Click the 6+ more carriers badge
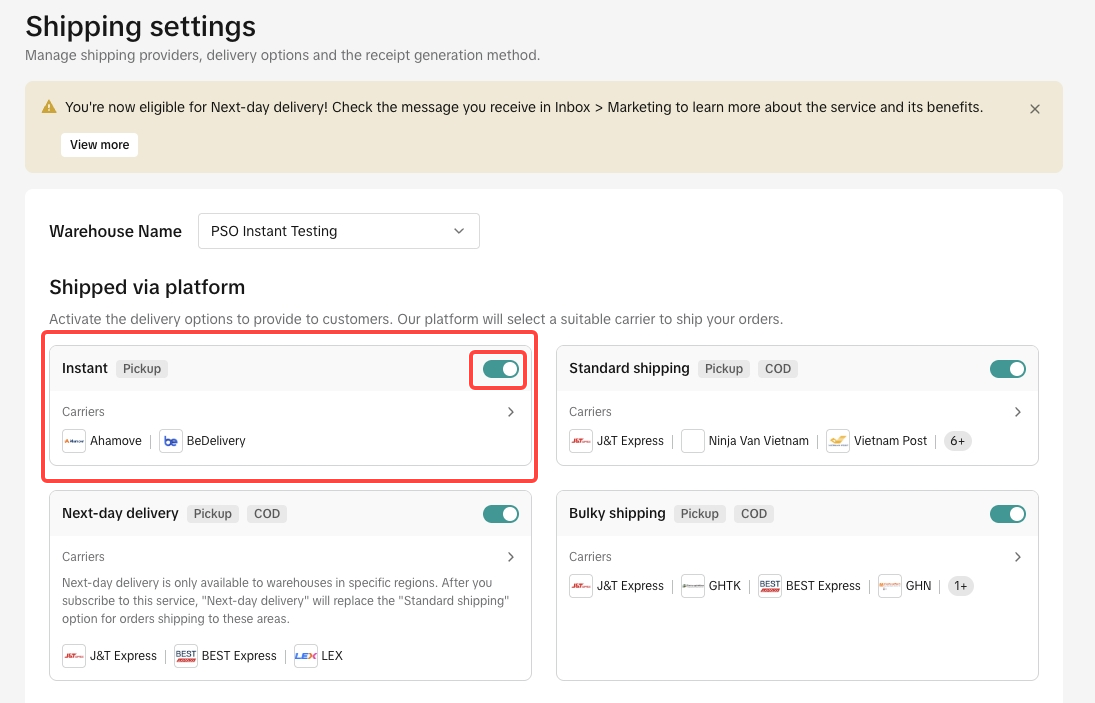 [957, 441]
